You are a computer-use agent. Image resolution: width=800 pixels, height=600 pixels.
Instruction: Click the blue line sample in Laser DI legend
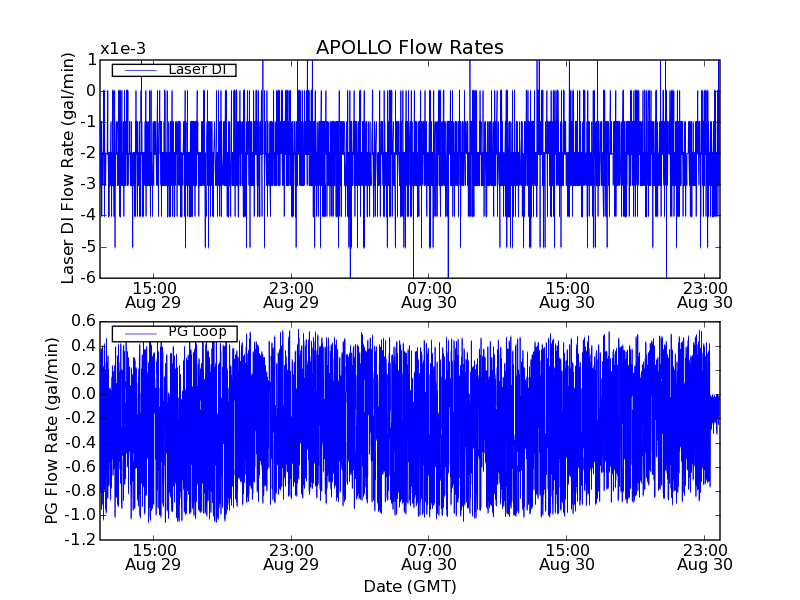coord(141,70)
